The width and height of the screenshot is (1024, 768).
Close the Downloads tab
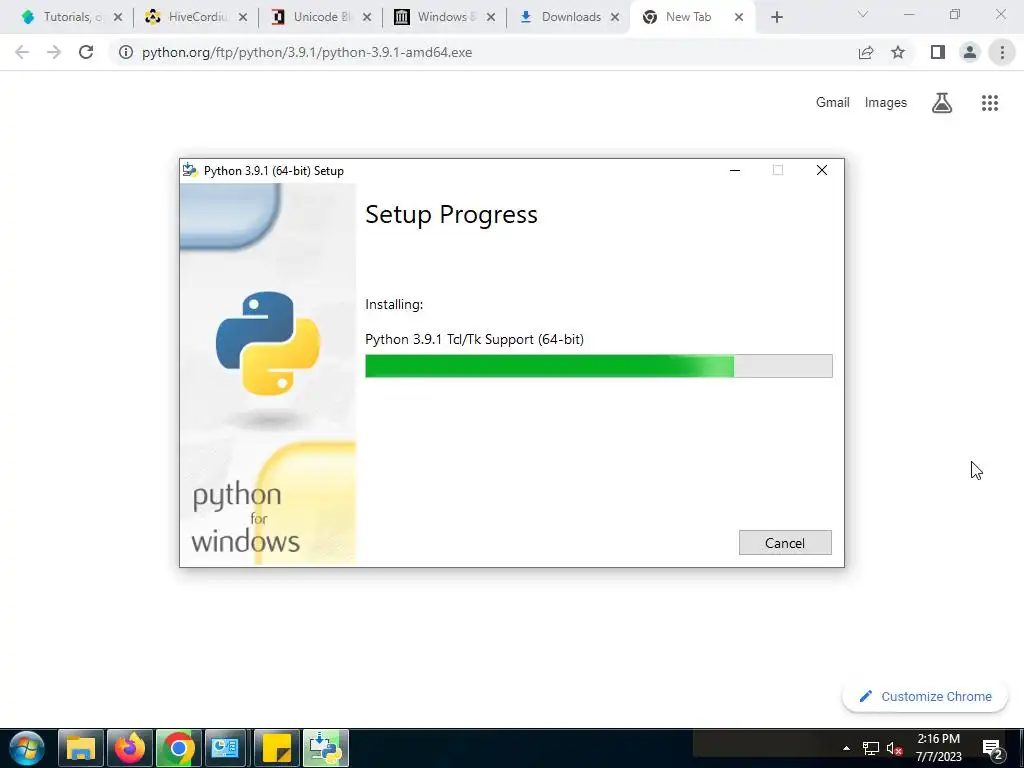[615, 18]
